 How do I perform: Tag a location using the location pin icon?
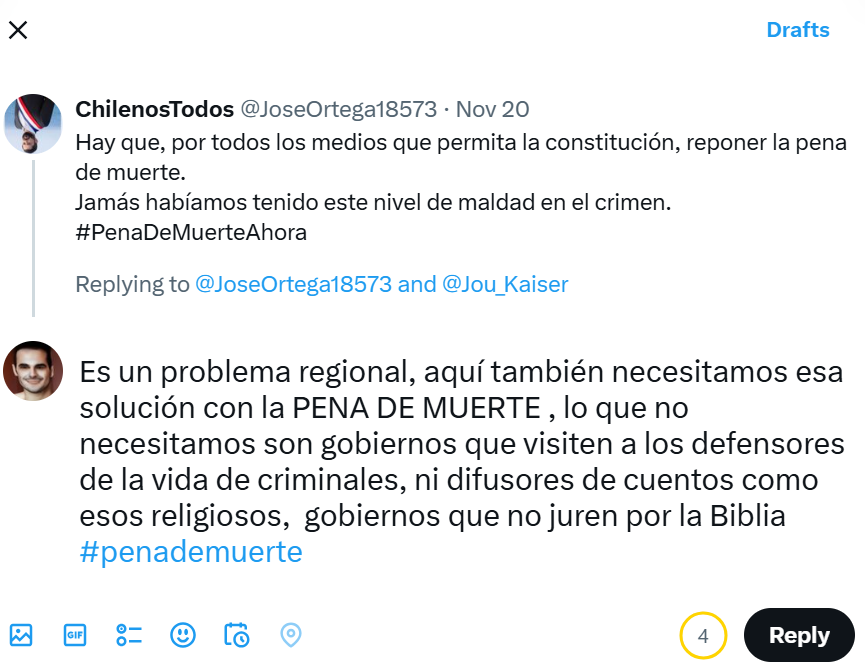click(x=290, y=635)
